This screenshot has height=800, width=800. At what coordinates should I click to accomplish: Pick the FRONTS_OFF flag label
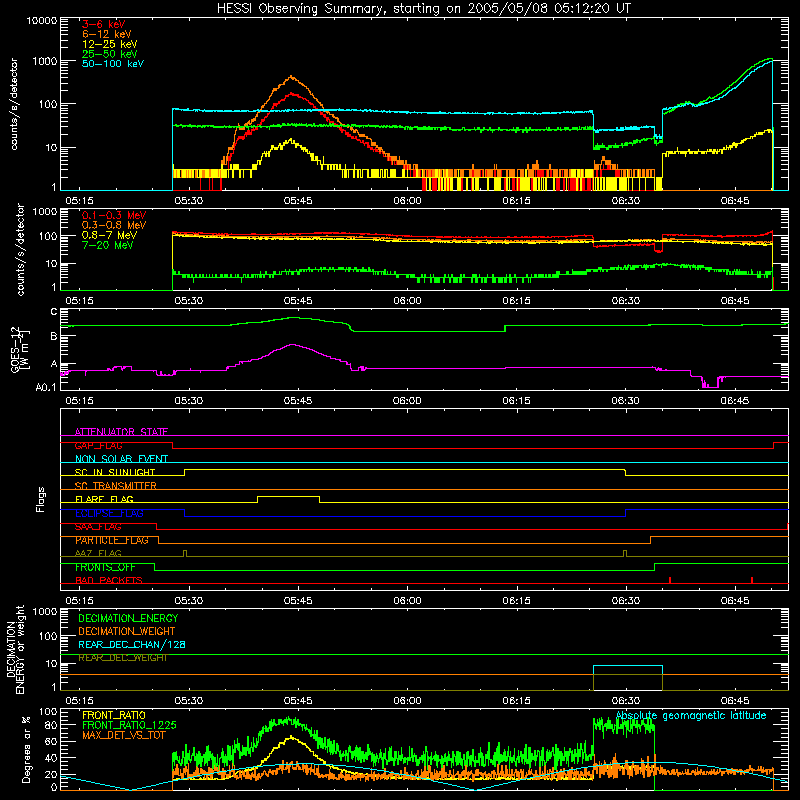point(105,567)
